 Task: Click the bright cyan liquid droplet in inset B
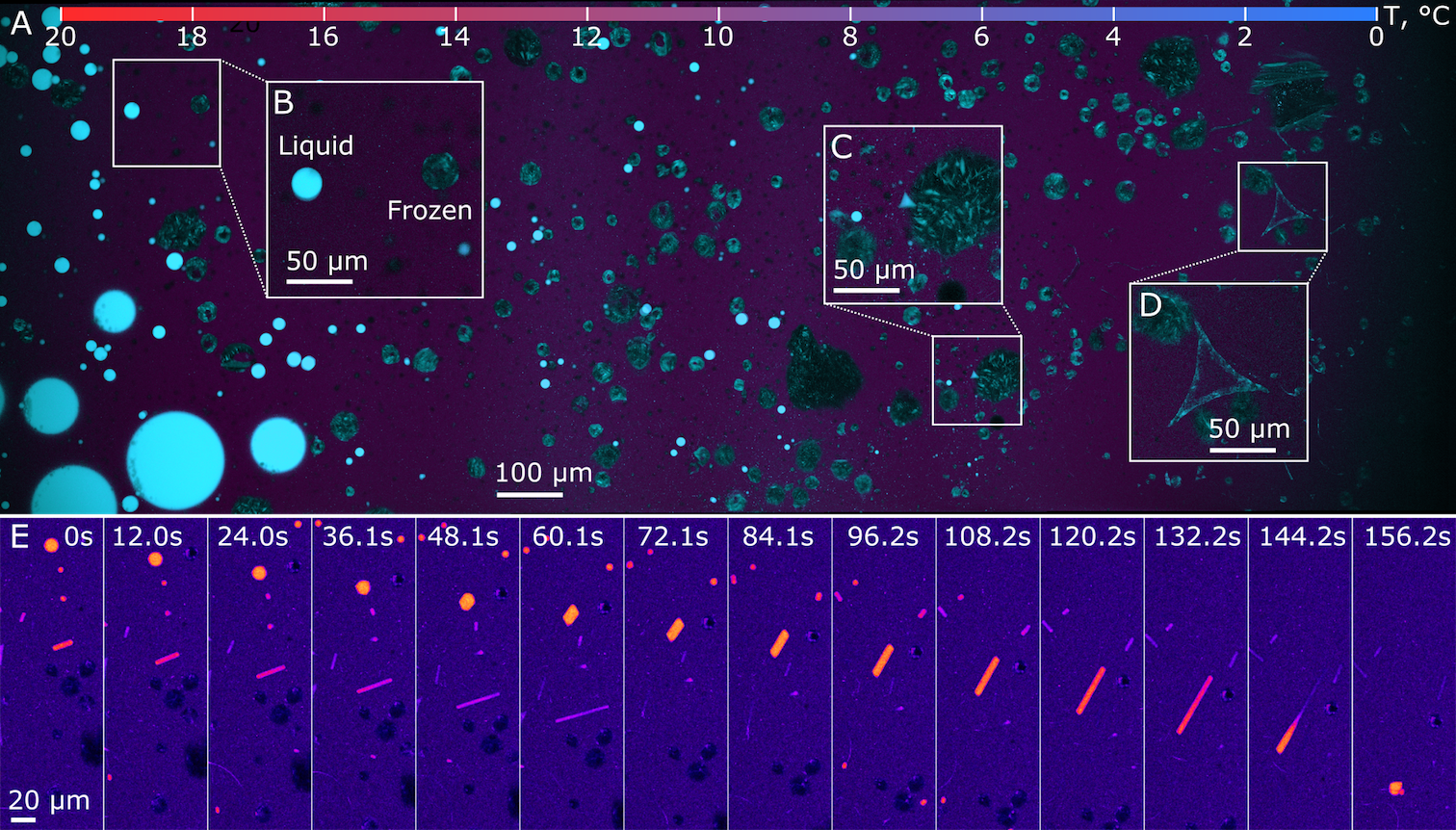click(306, 184)
